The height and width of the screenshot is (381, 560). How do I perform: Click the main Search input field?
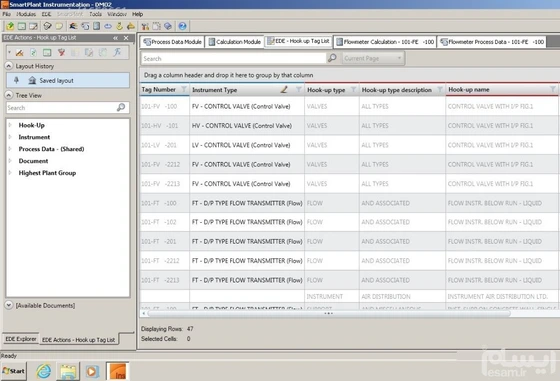coord(234,58)
